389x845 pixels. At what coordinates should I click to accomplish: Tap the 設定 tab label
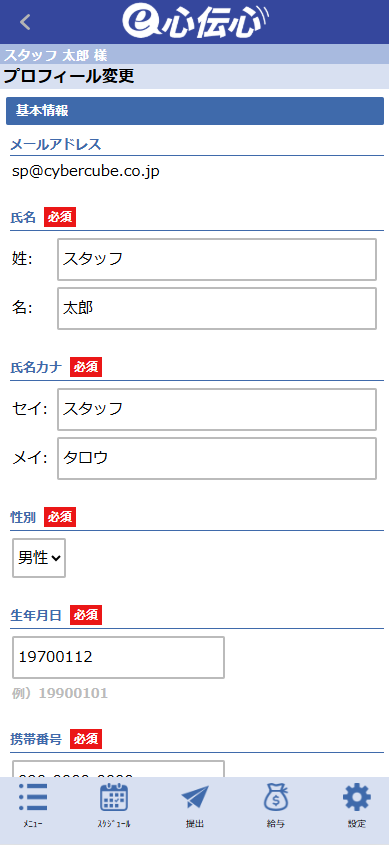coord(357,824)
